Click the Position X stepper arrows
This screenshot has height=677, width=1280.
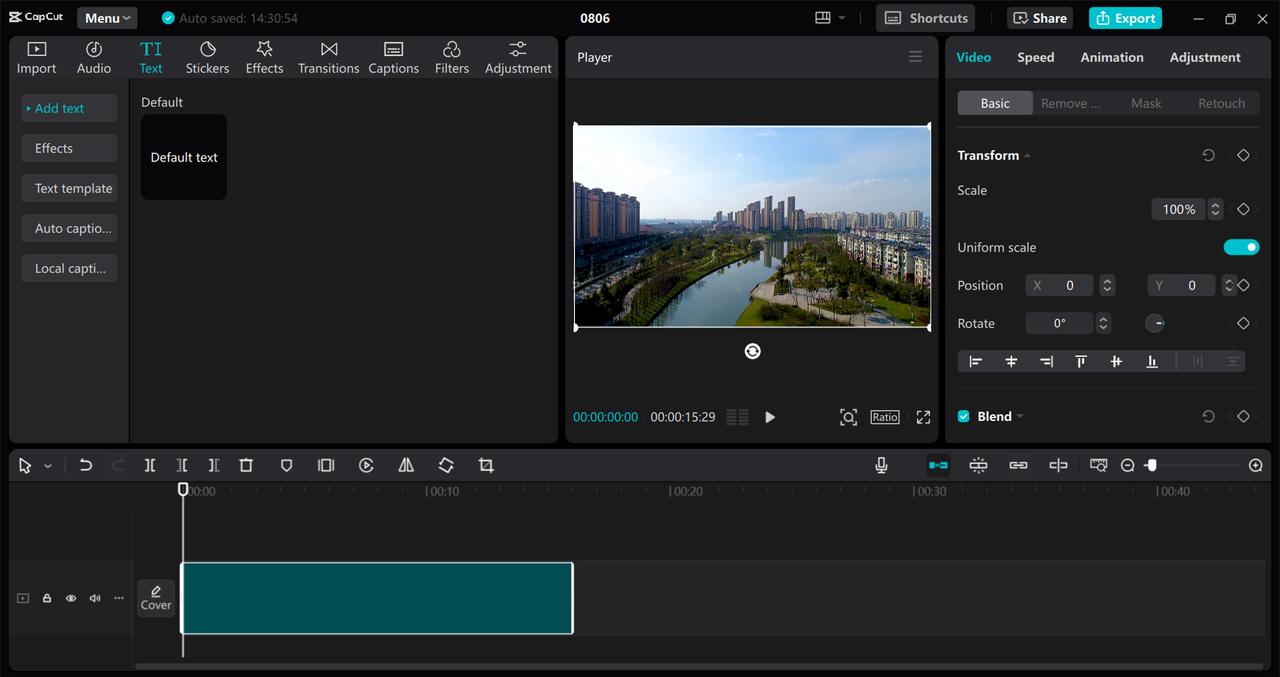point(1107,285)
